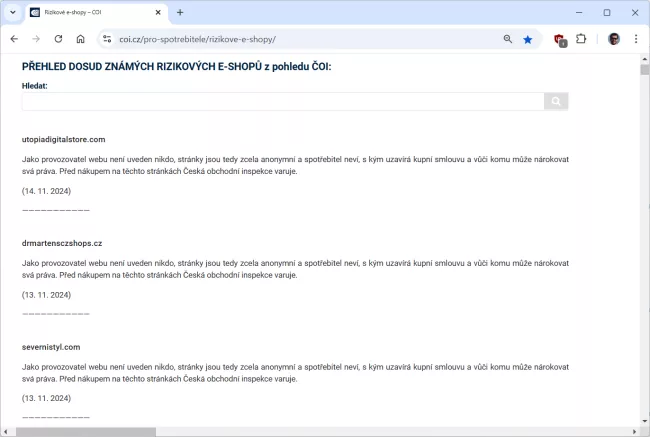Go to the browser home page

pos(80,39)
